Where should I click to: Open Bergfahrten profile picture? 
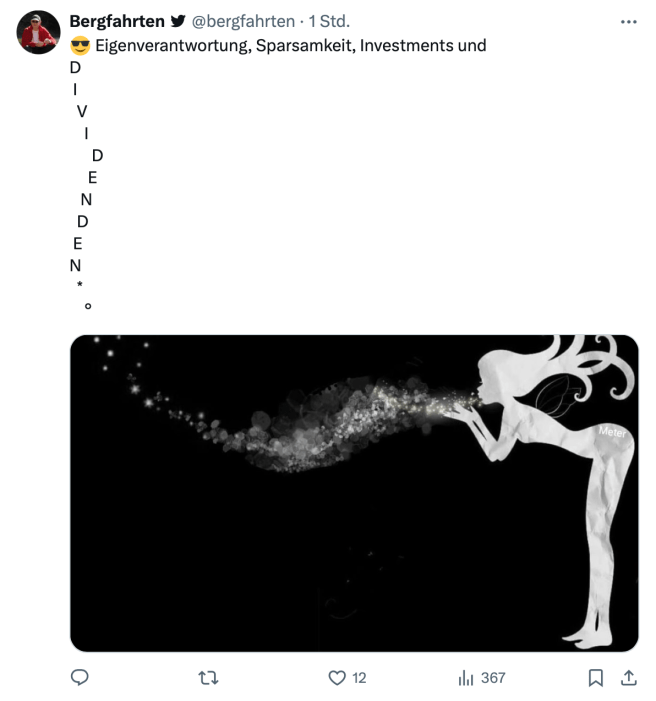(38, 32)
